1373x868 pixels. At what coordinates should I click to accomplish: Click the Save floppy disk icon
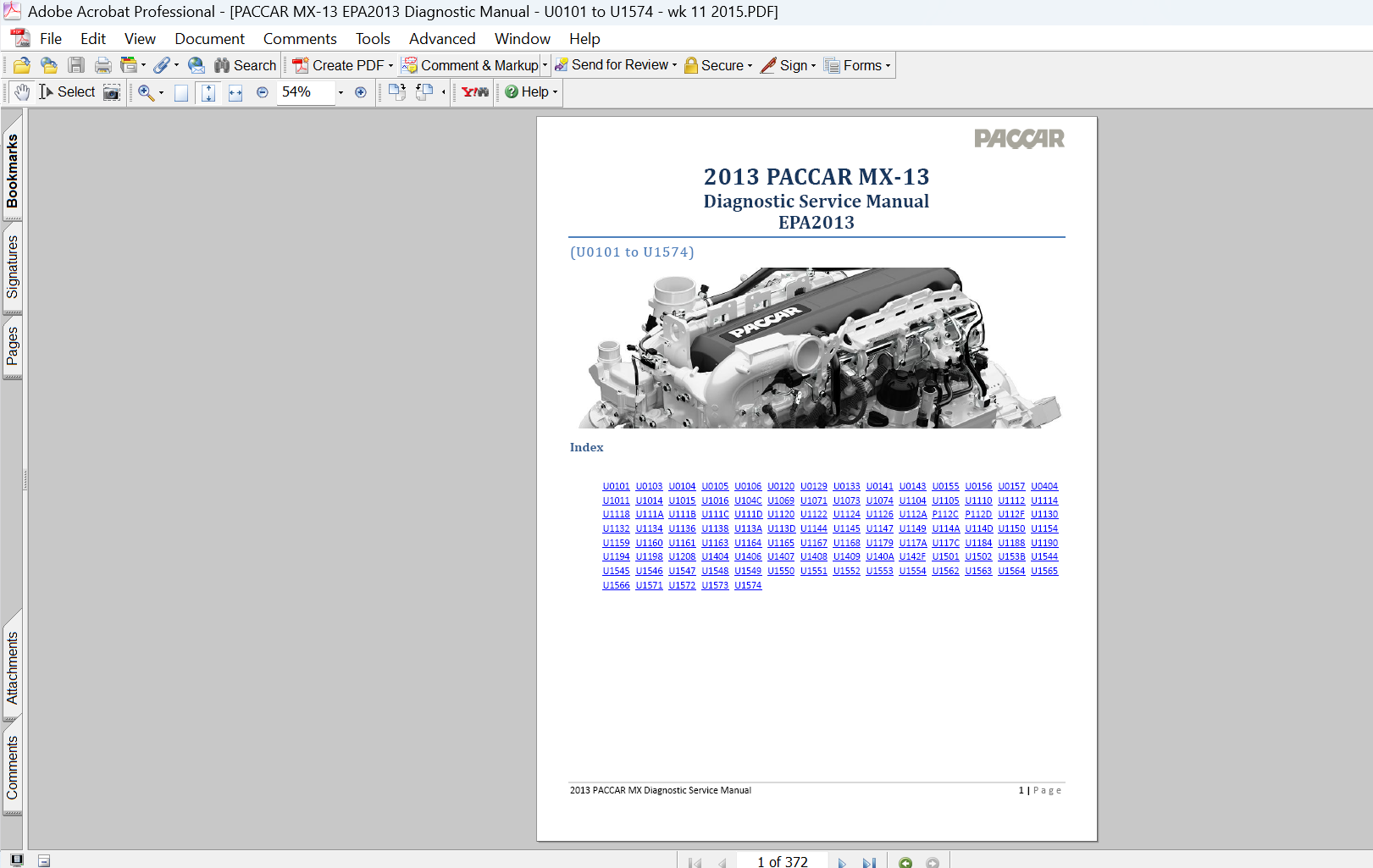[x=76, y=65]
